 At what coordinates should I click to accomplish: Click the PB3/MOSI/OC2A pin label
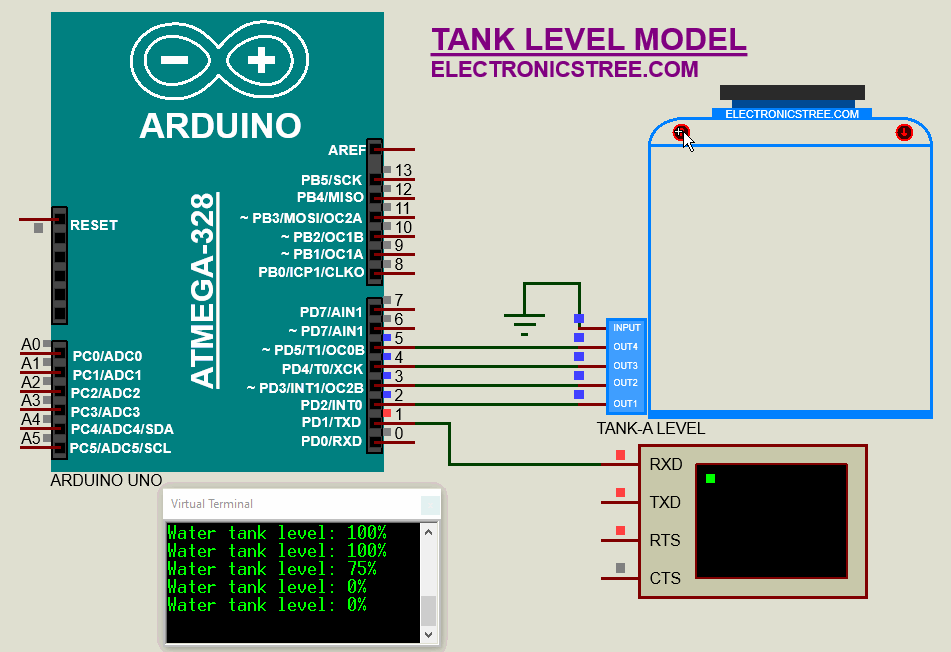[x=301, y=218]
